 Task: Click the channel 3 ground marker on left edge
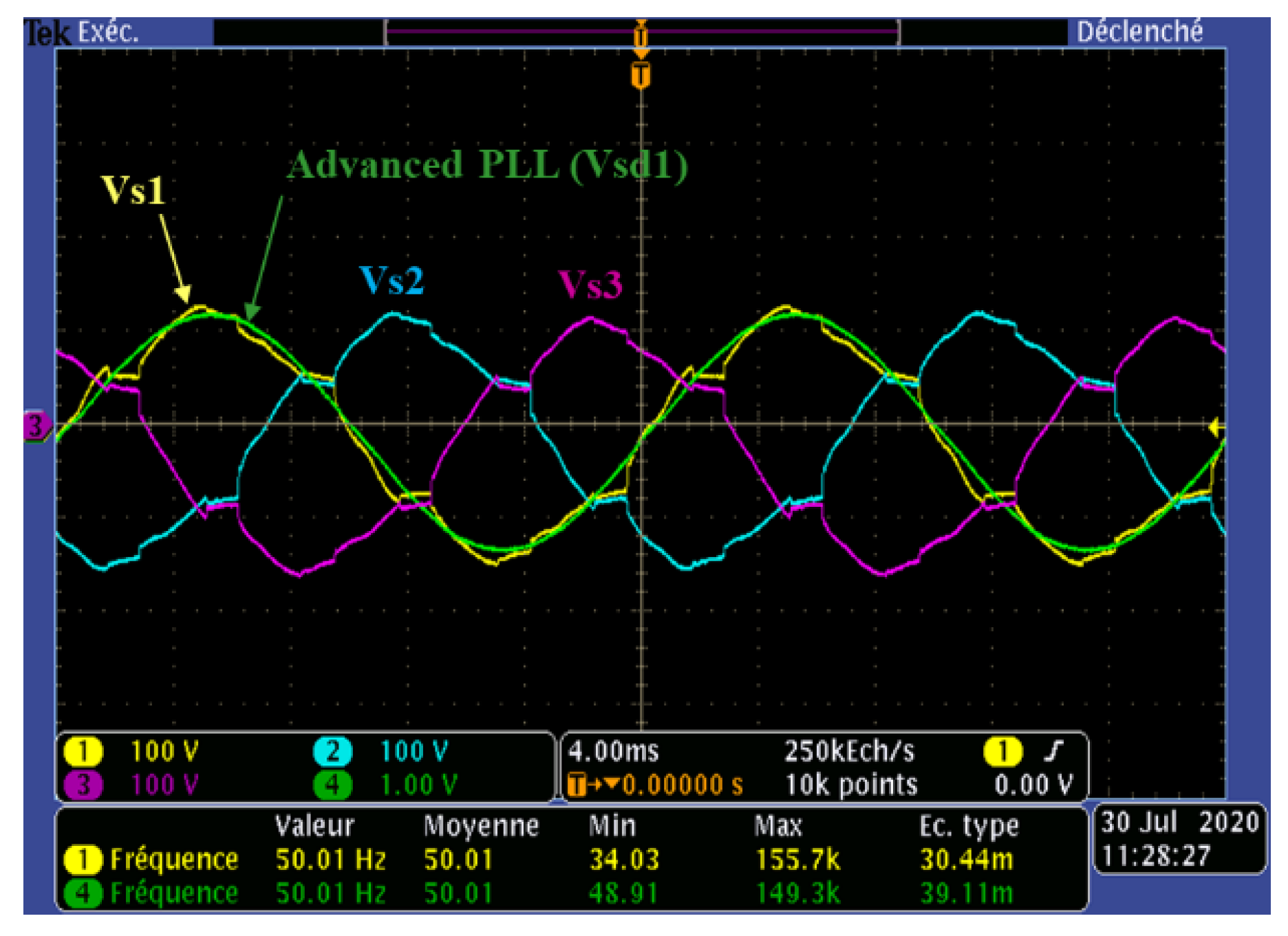(36, 426)
